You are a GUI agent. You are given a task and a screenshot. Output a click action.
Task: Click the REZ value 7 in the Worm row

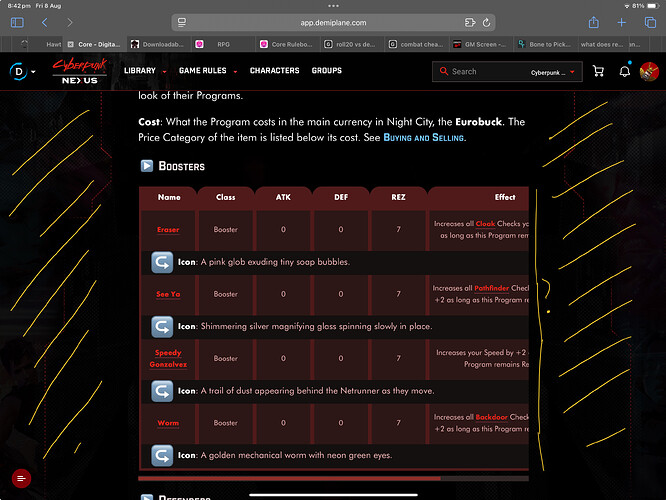[x=398, y=423]
